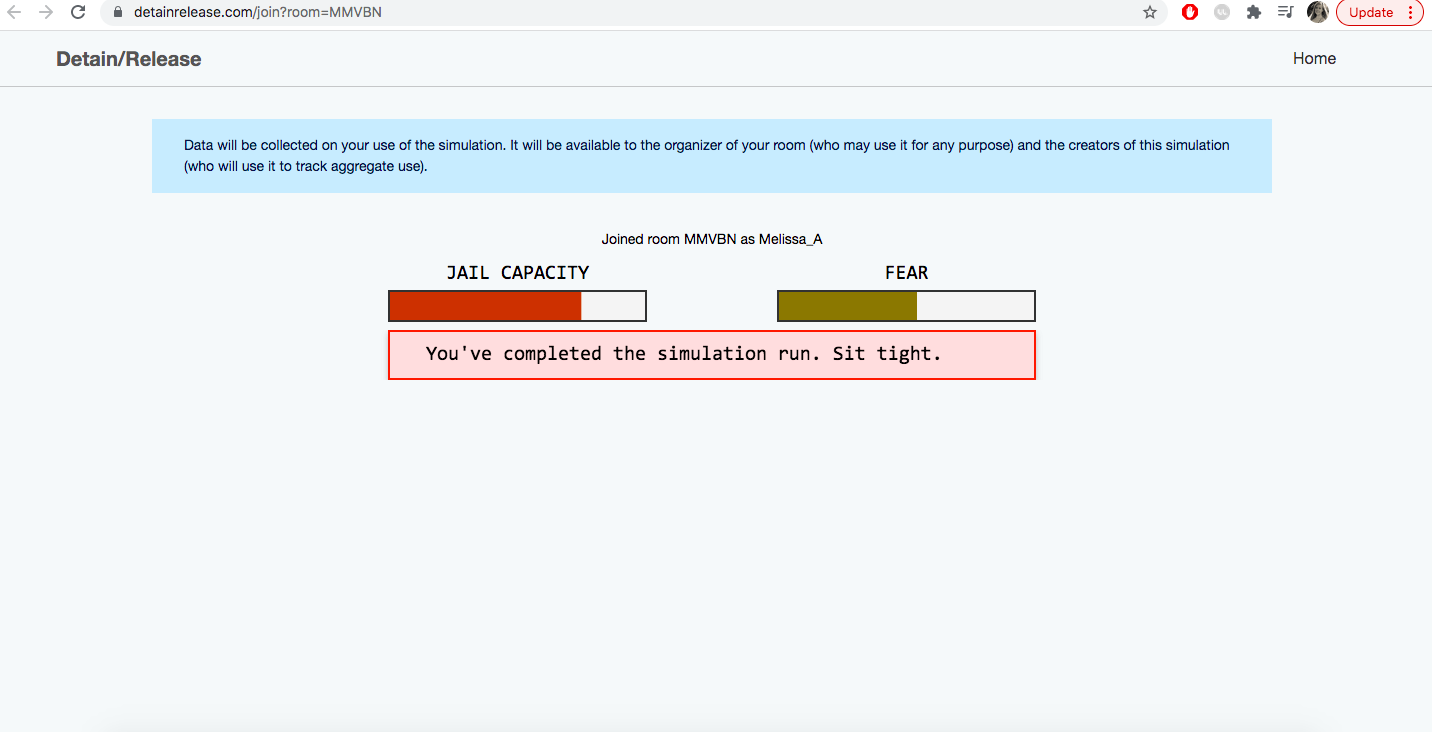This screenshot has height=732, width=1432.
Task: Reload the page with the refresh icon
Action: 78,13
